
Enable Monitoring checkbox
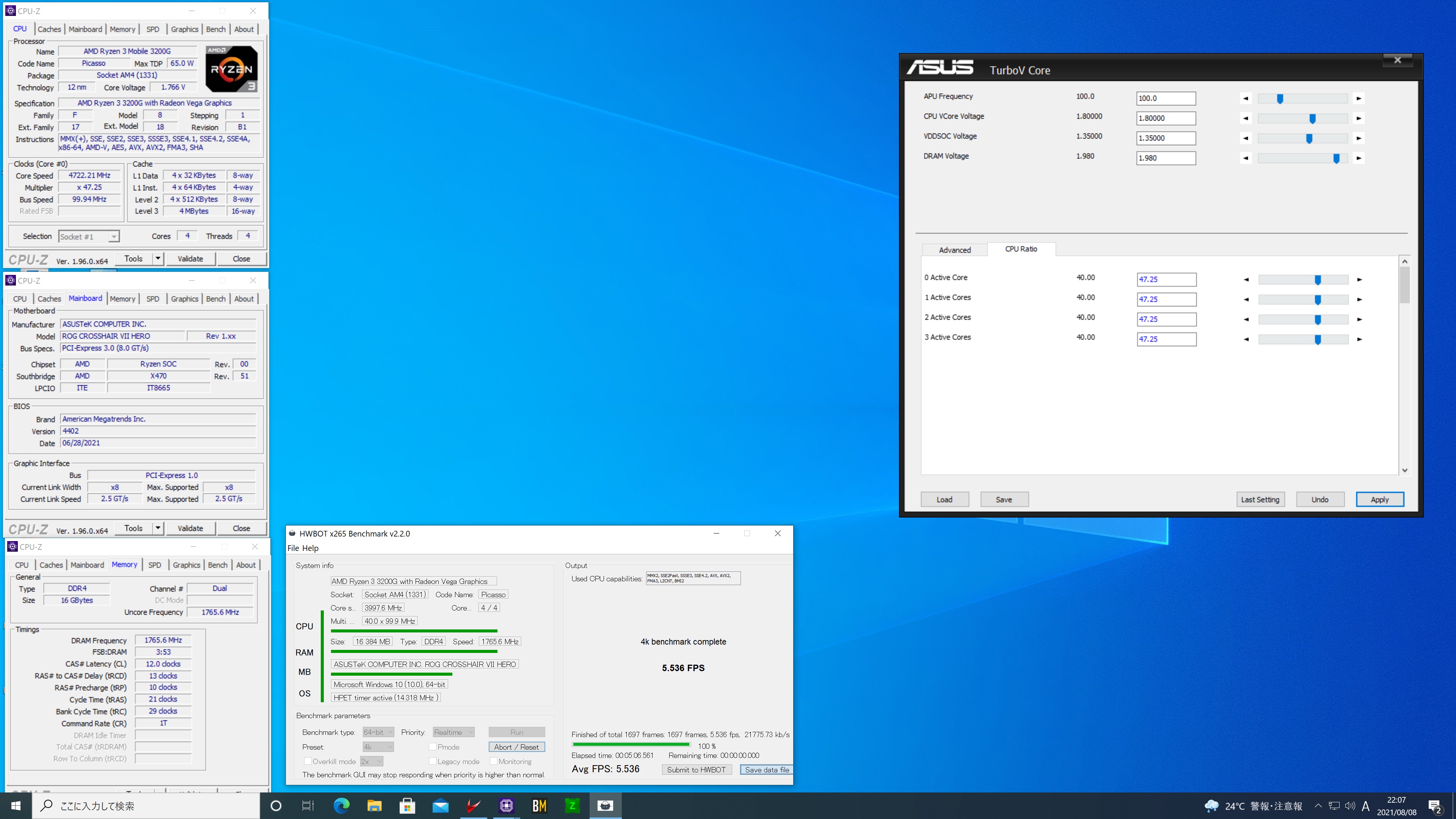(x=493, y=761)
